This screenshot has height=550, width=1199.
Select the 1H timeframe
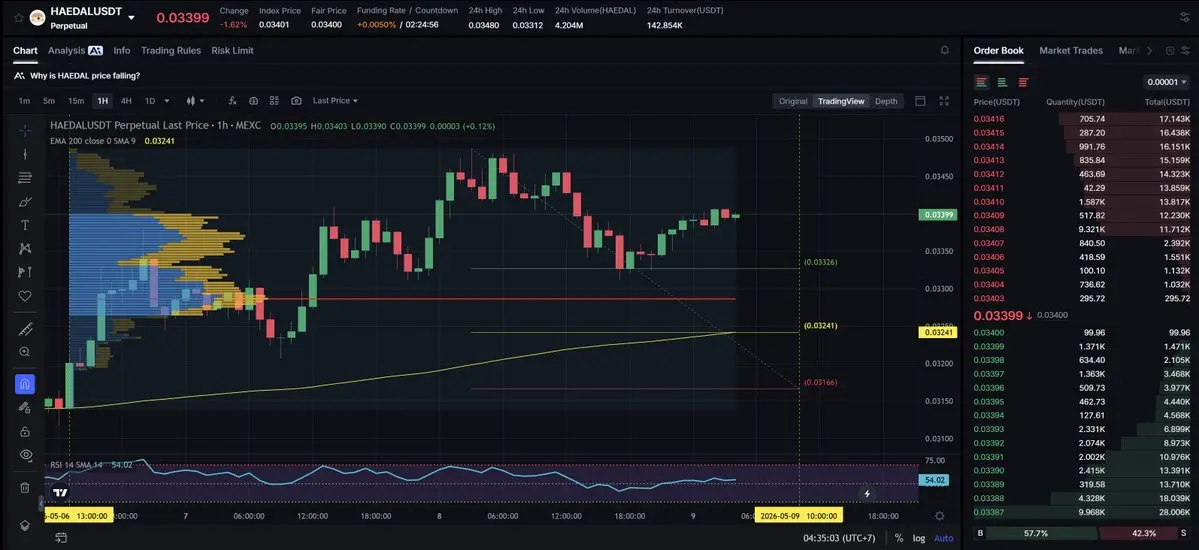tap(102, 101)
